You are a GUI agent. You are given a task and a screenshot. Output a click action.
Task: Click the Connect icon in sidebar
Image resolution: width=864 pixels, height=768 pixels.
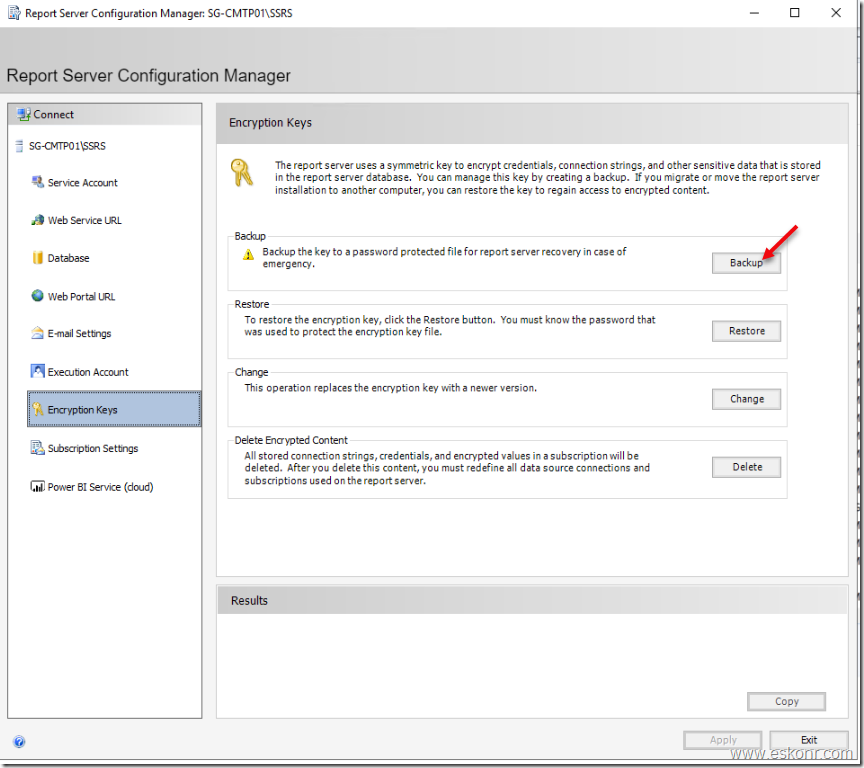click(x=23, y=115)
